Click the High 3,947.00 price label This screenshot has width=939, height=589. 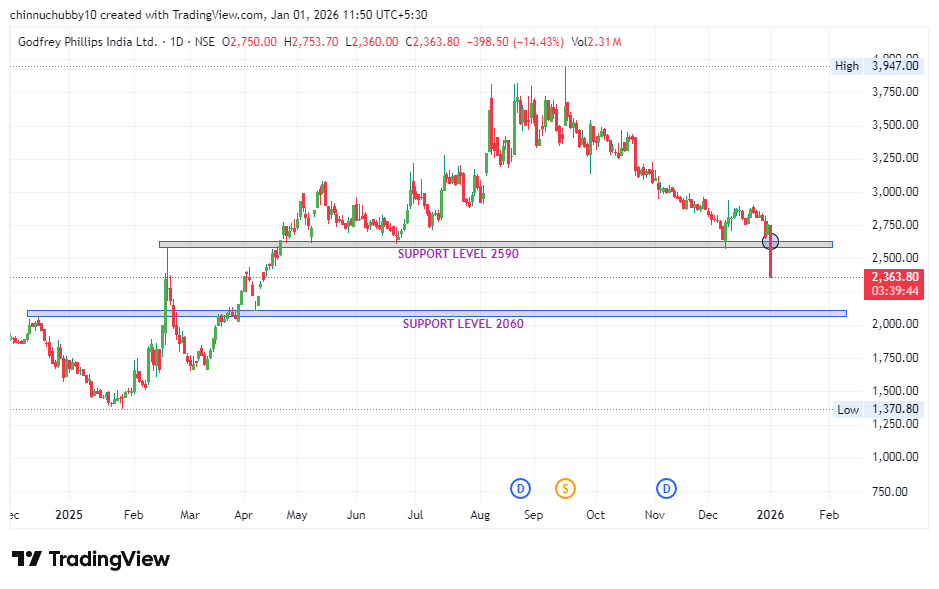coord(877,66)
